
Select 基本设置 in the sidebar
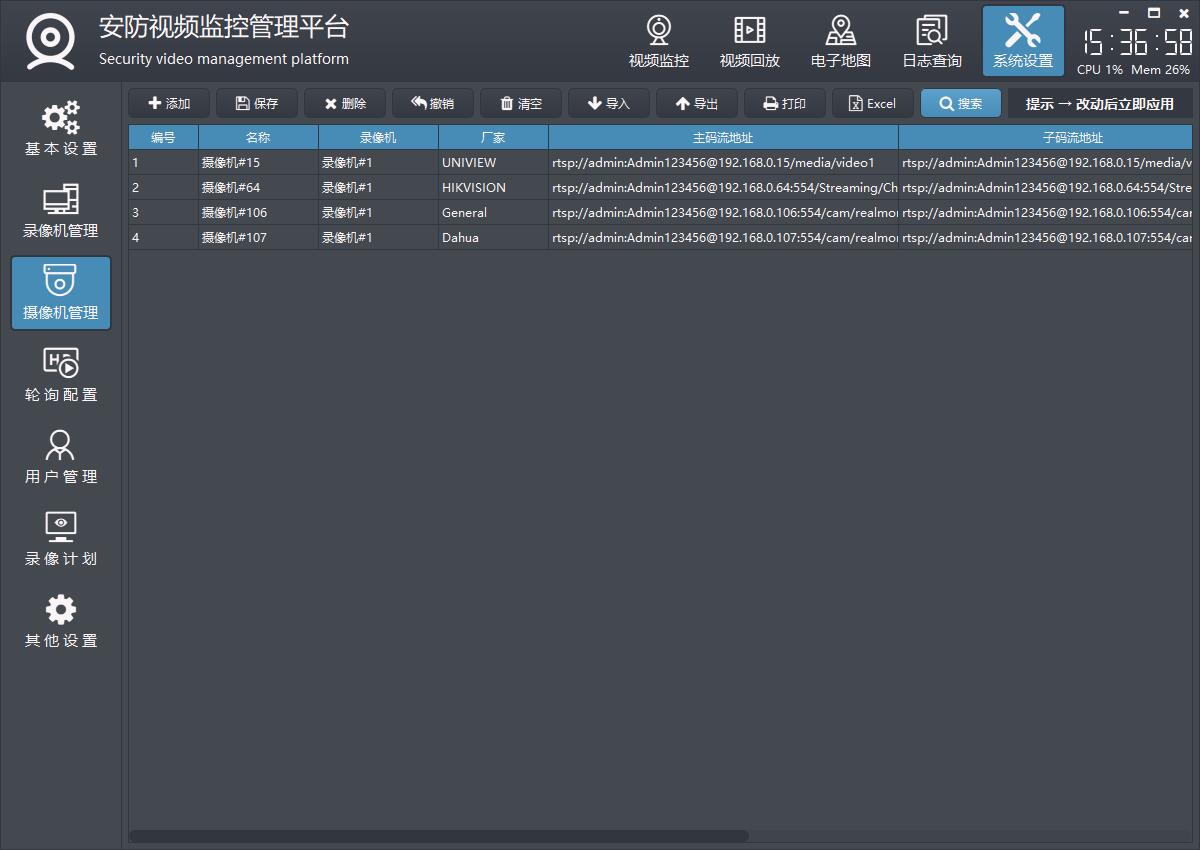click(61, 129)
